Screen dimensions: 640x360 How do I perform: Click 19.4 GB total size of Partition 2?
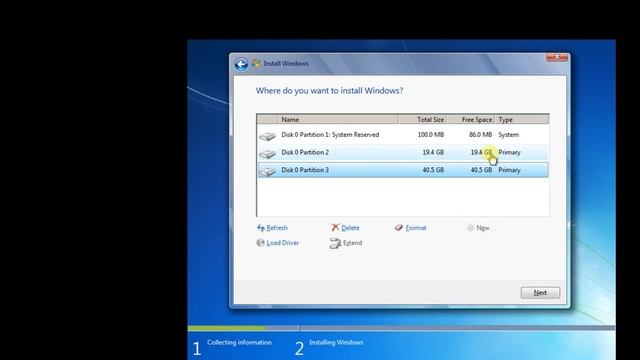pyautogui.click(x=433, y=152)
